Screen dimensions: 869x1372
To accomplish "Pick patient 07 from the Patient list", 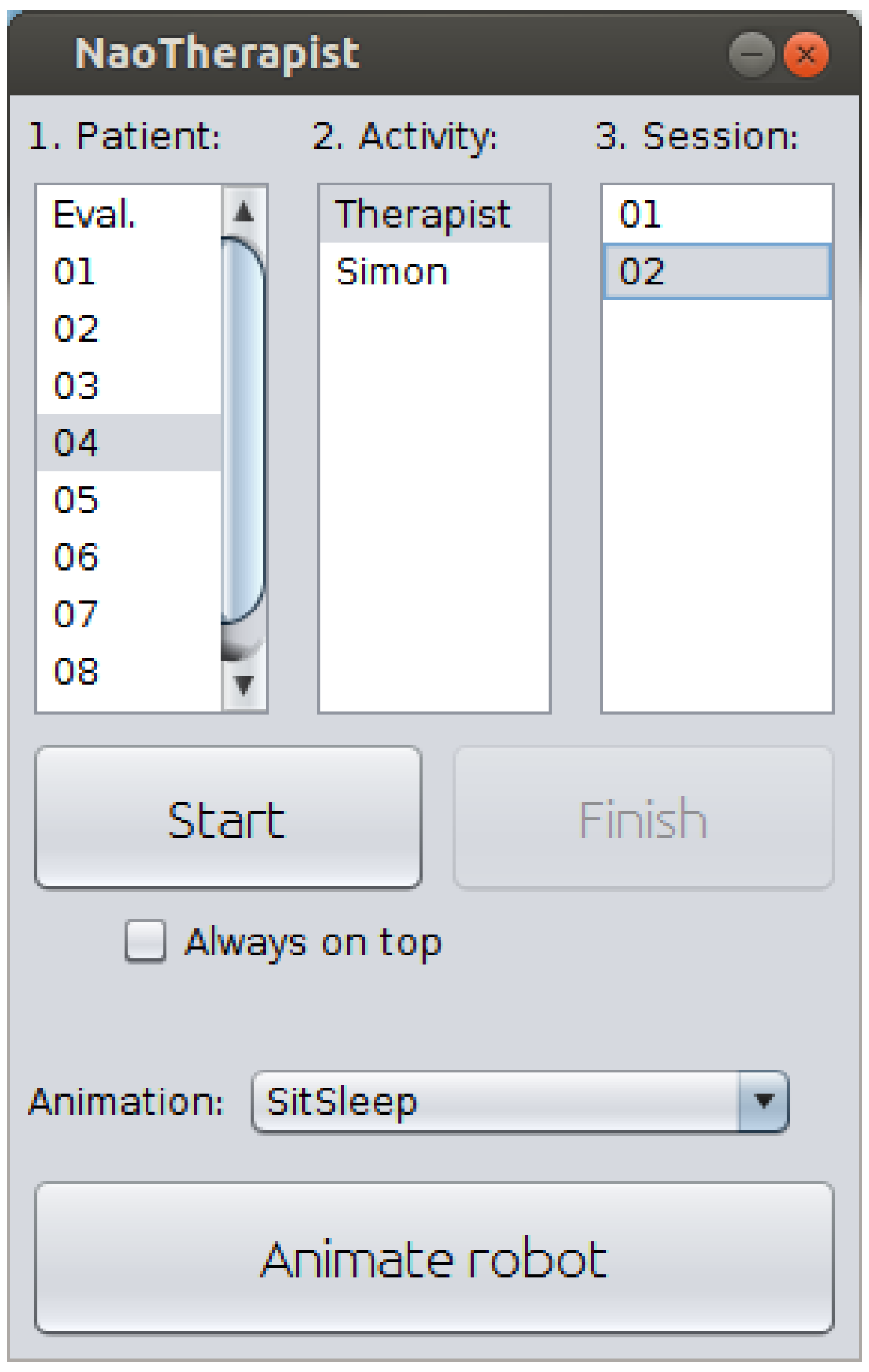I will click(x=129, y=614).
